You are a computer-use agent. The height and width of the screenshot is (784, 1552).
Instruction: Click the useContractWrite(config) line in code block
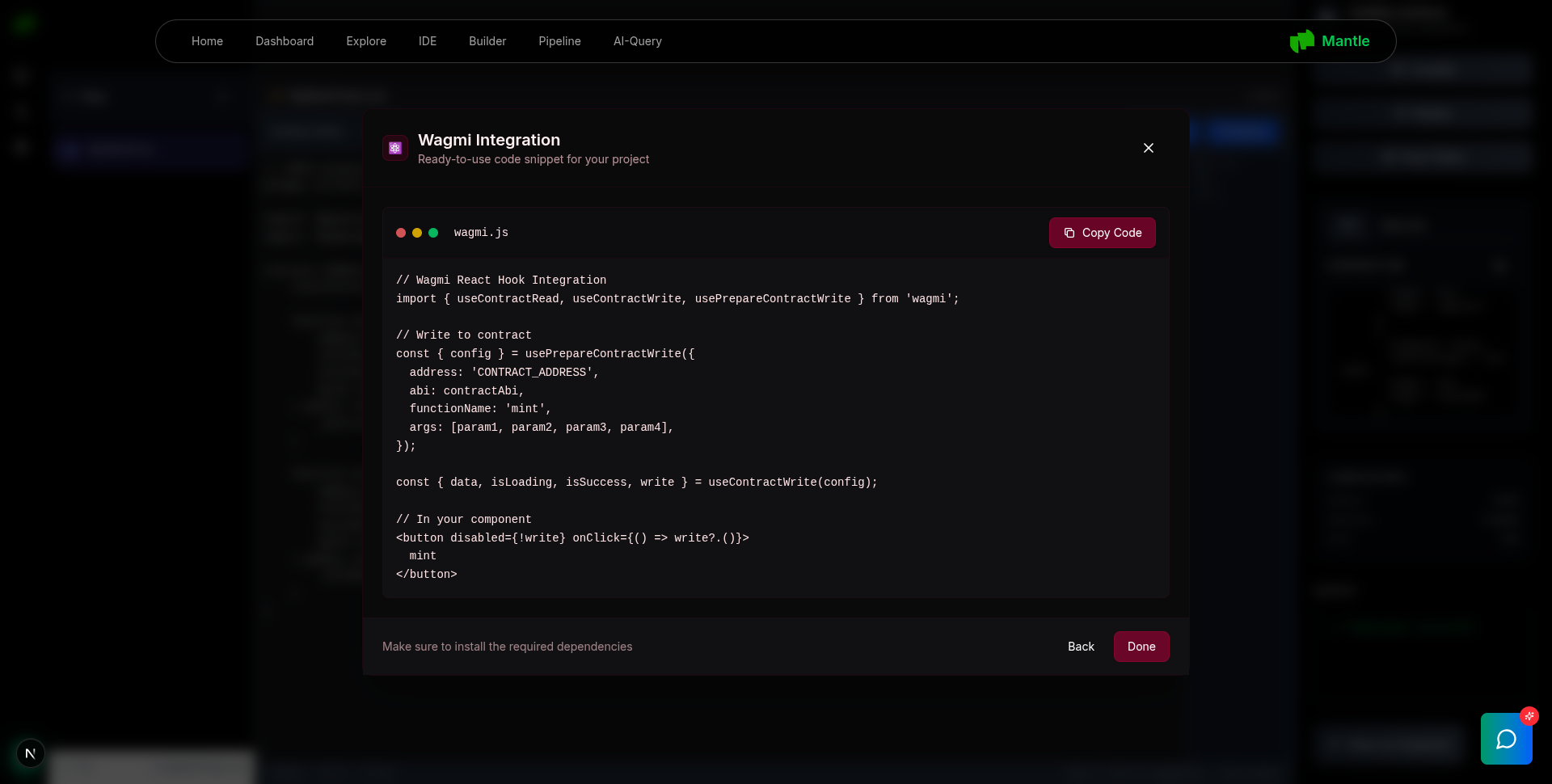636,483
